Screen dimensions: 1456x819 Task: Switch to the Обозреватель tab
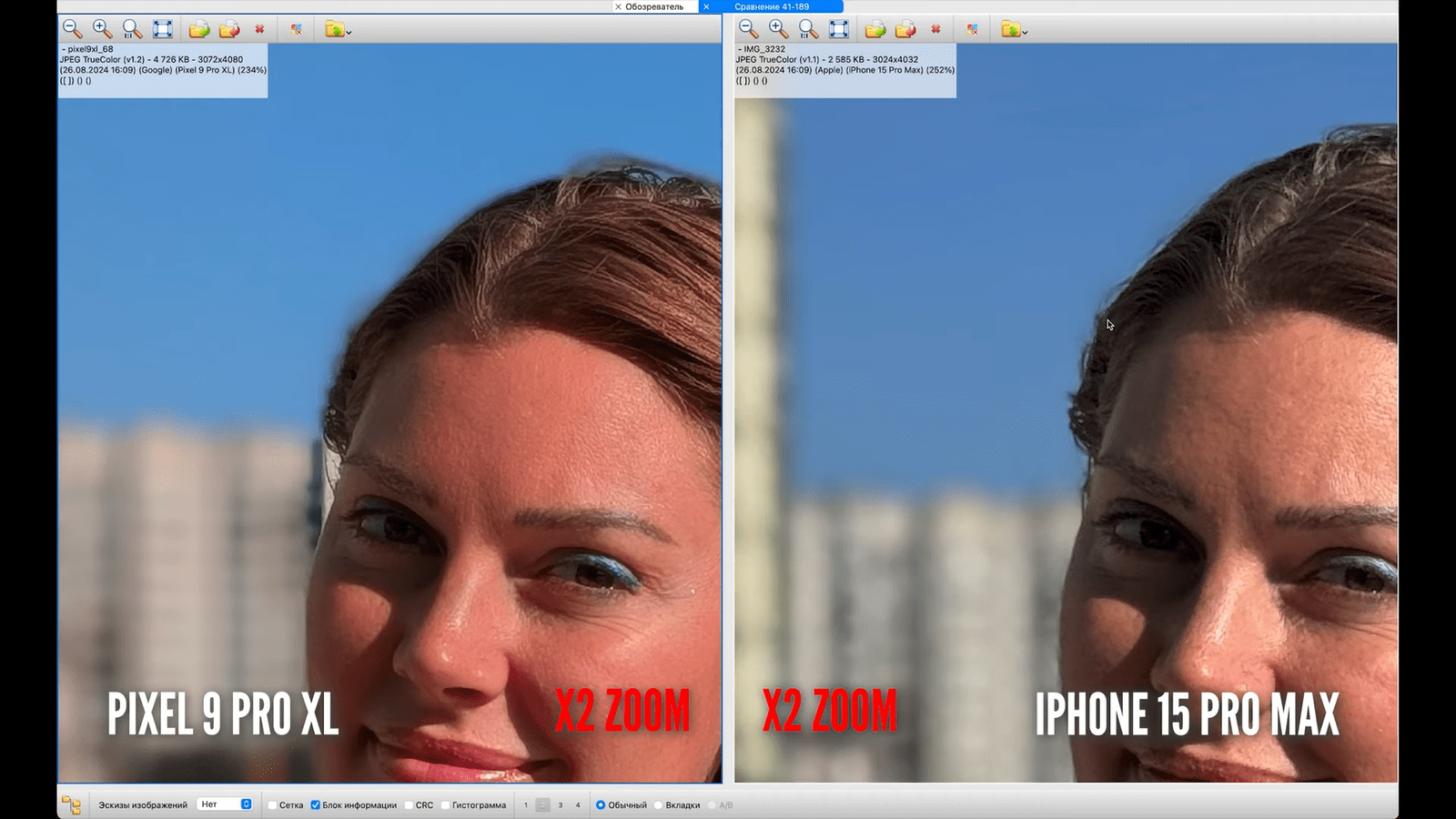[x=654, y=6]
